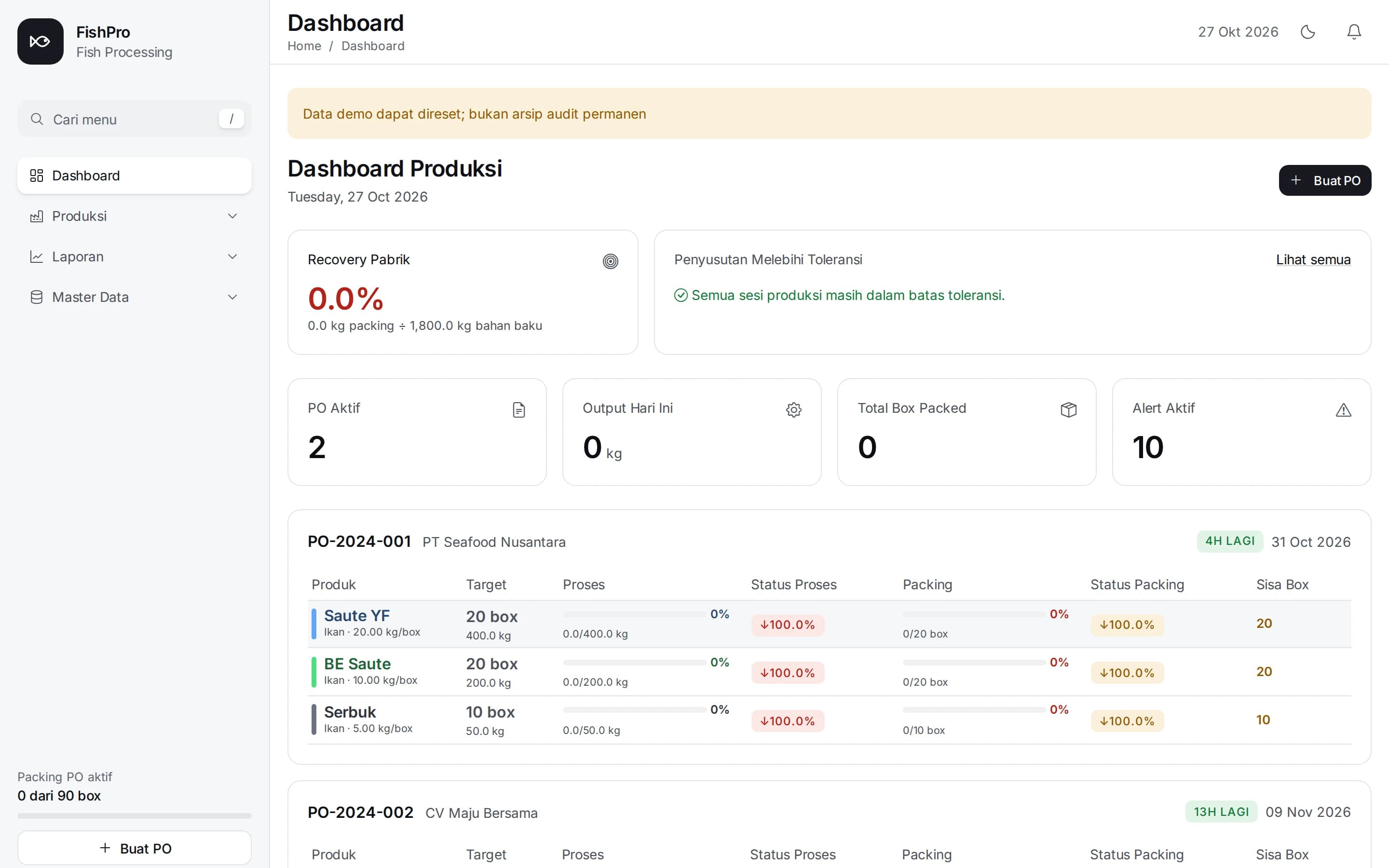Focus the Cari menu search field
The width and height of the screenshot is (1389, 868).
(134, 119)
